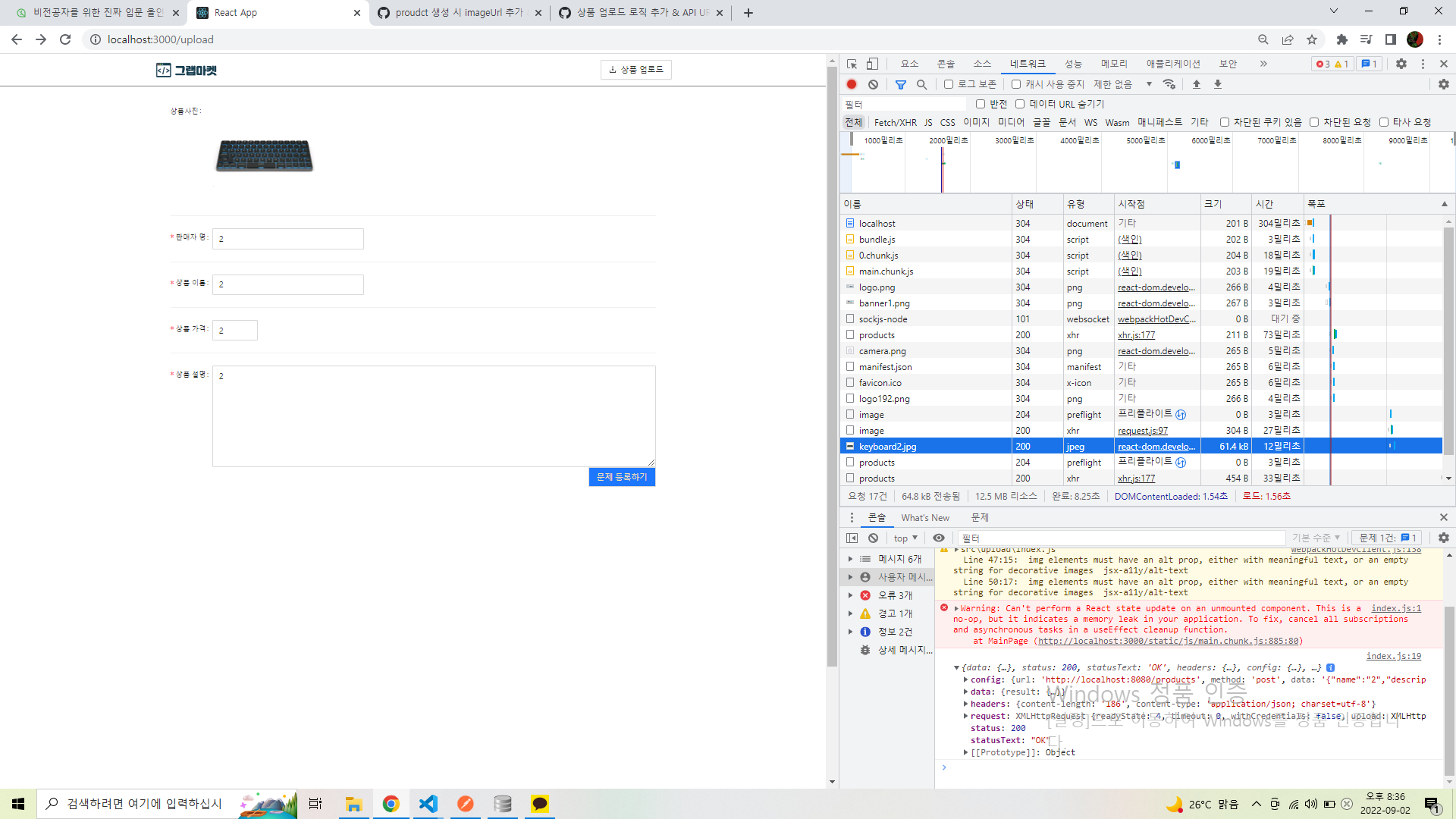Check the 반전 filter checkbox
This screenshot has height=819, width=1456.
981,104
